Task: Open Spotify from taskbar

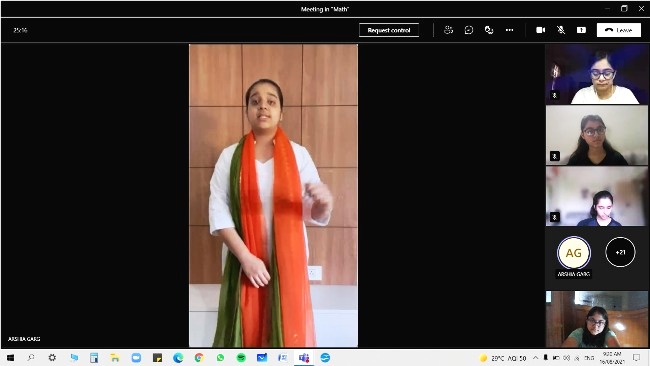Action: coord(241,358)
